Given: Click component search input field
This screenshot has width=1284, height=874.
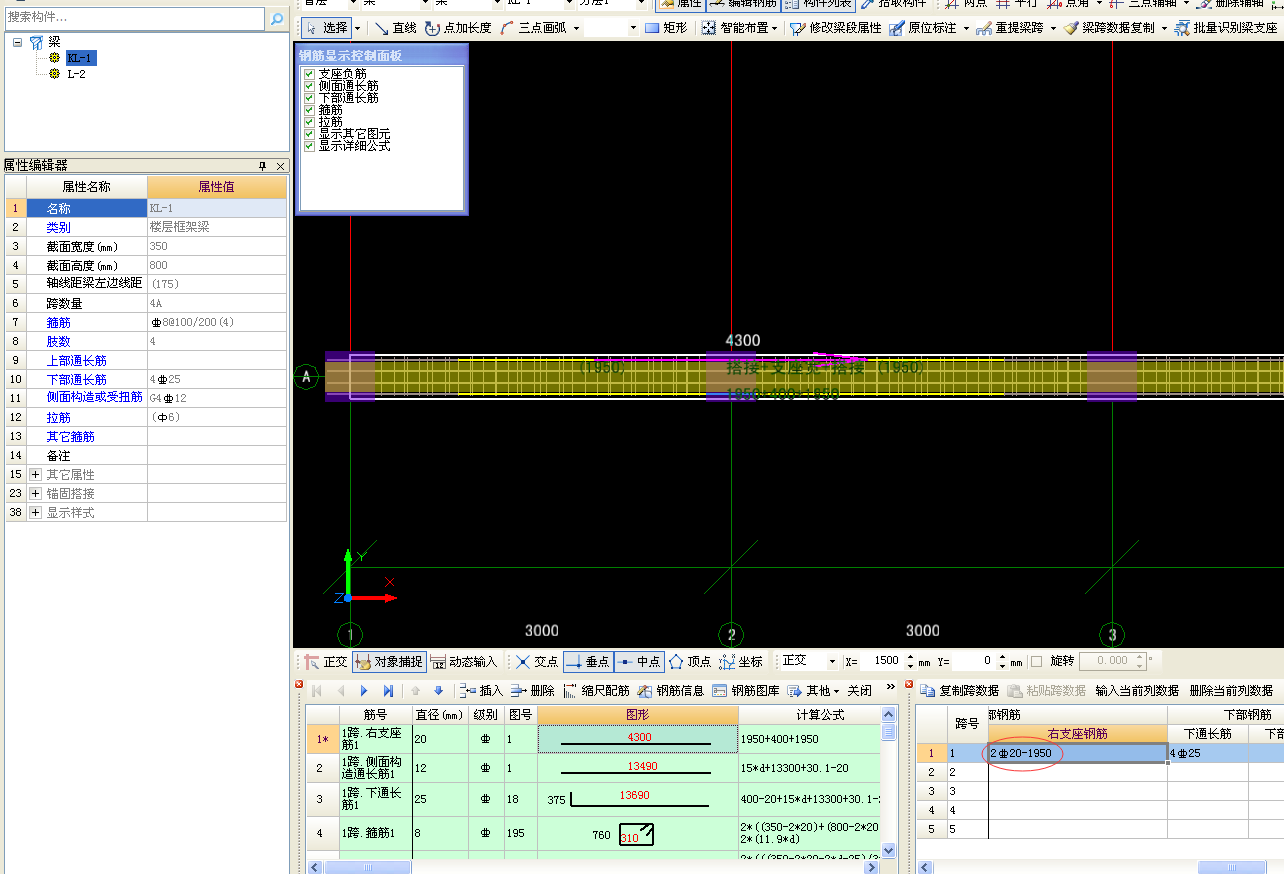Looking at the screenshot, I should [134, 18].
